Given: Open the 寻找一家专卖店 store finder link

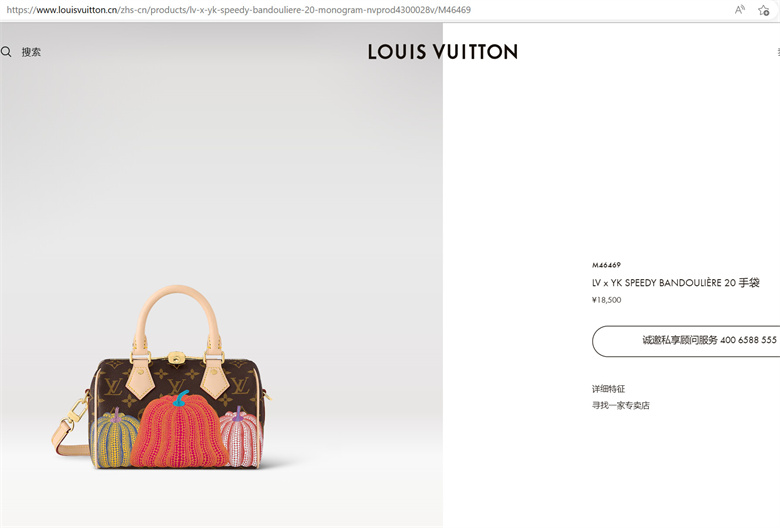Looking at the screenshot, I should pos(620,405).
